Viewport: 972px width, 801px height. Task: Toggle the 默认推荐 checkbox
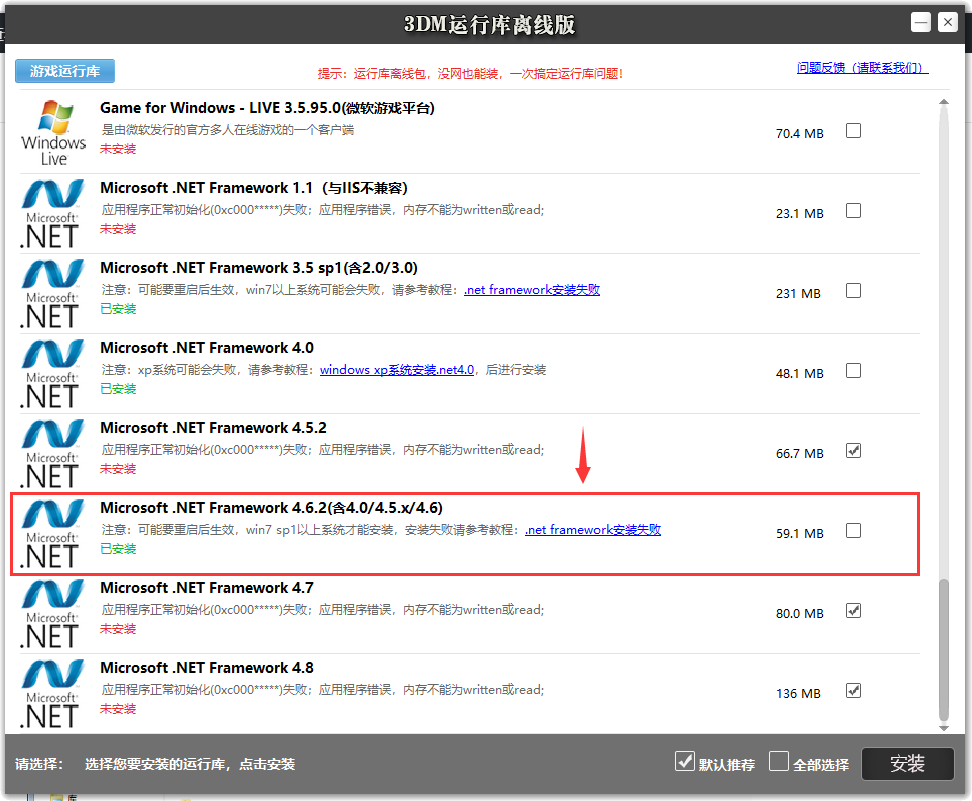coord(685,761)
